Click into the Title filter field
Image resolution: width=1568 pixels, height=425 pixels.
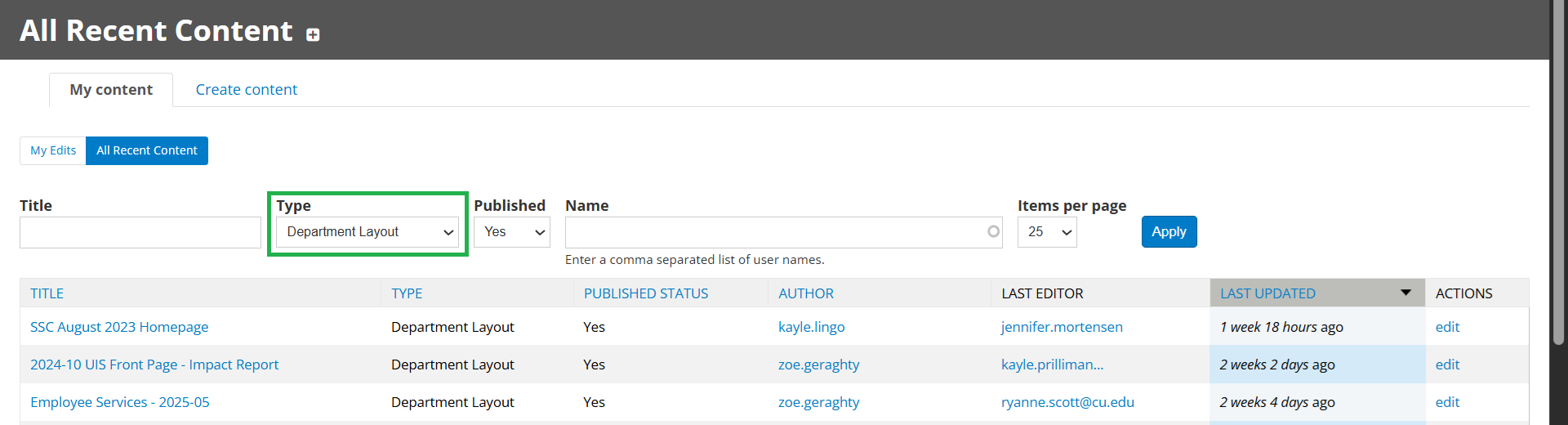140,232
